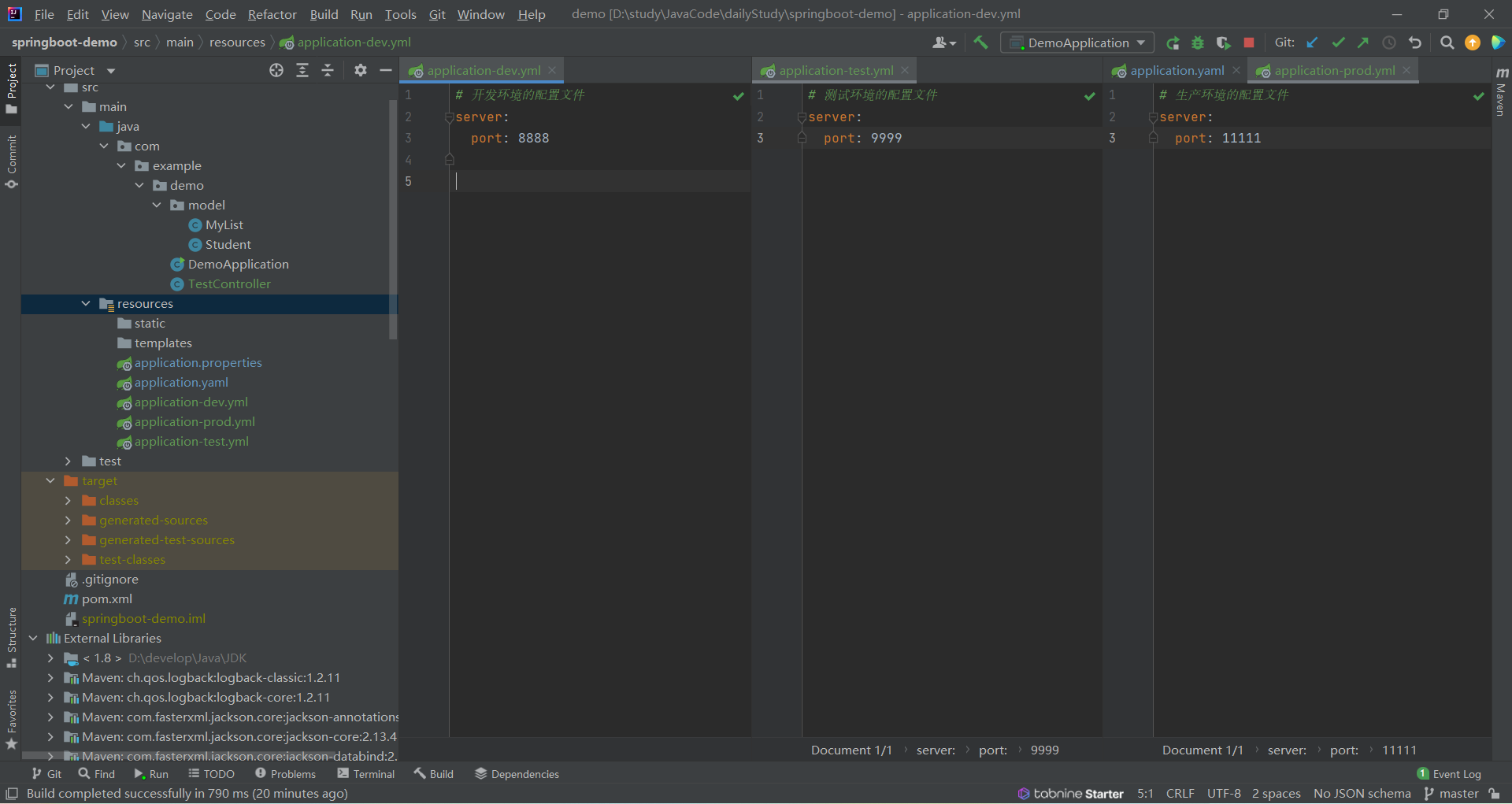Select opened file target icon in Project panel

[276, 70]
